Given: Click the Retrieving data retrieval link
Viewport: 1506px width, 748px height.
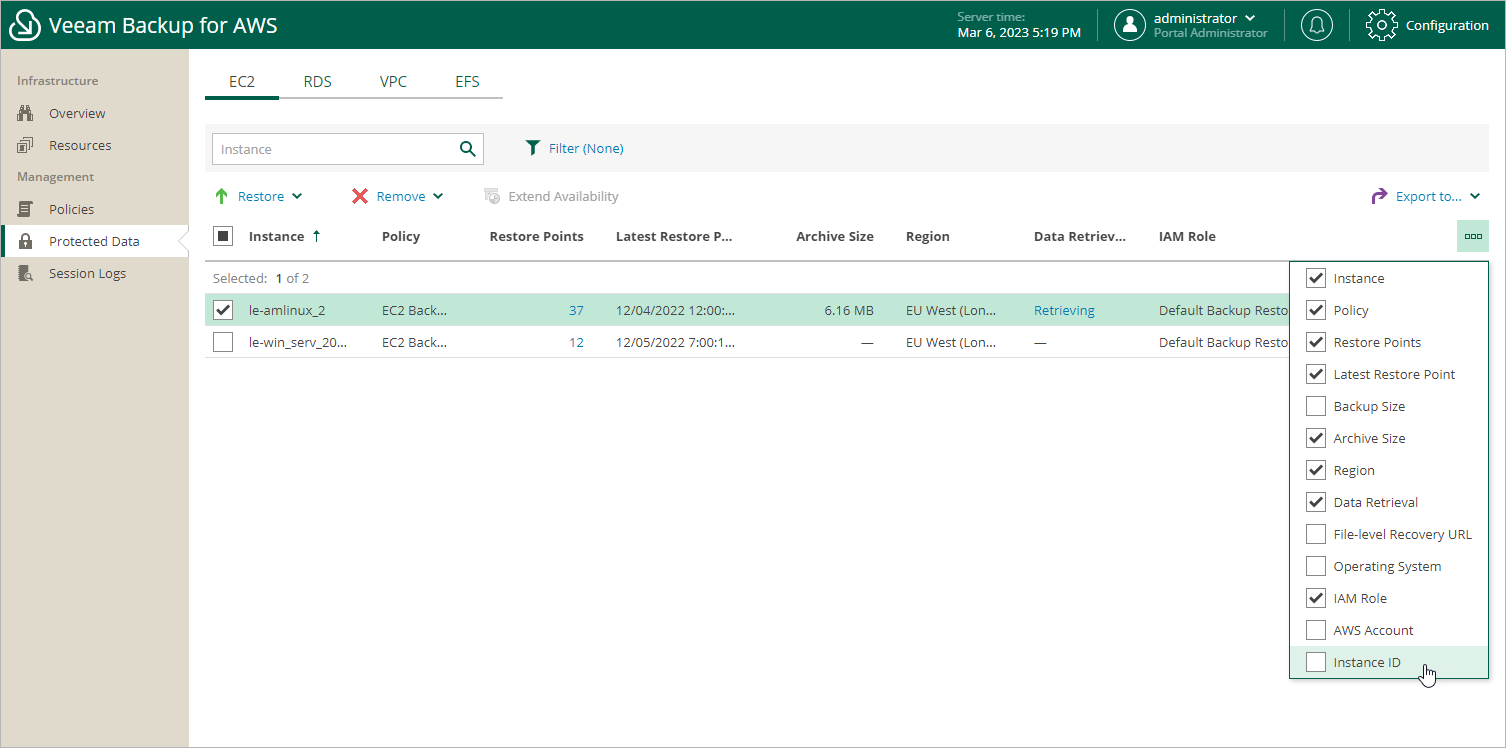Looking at the screenshot, I should 1063,310.
